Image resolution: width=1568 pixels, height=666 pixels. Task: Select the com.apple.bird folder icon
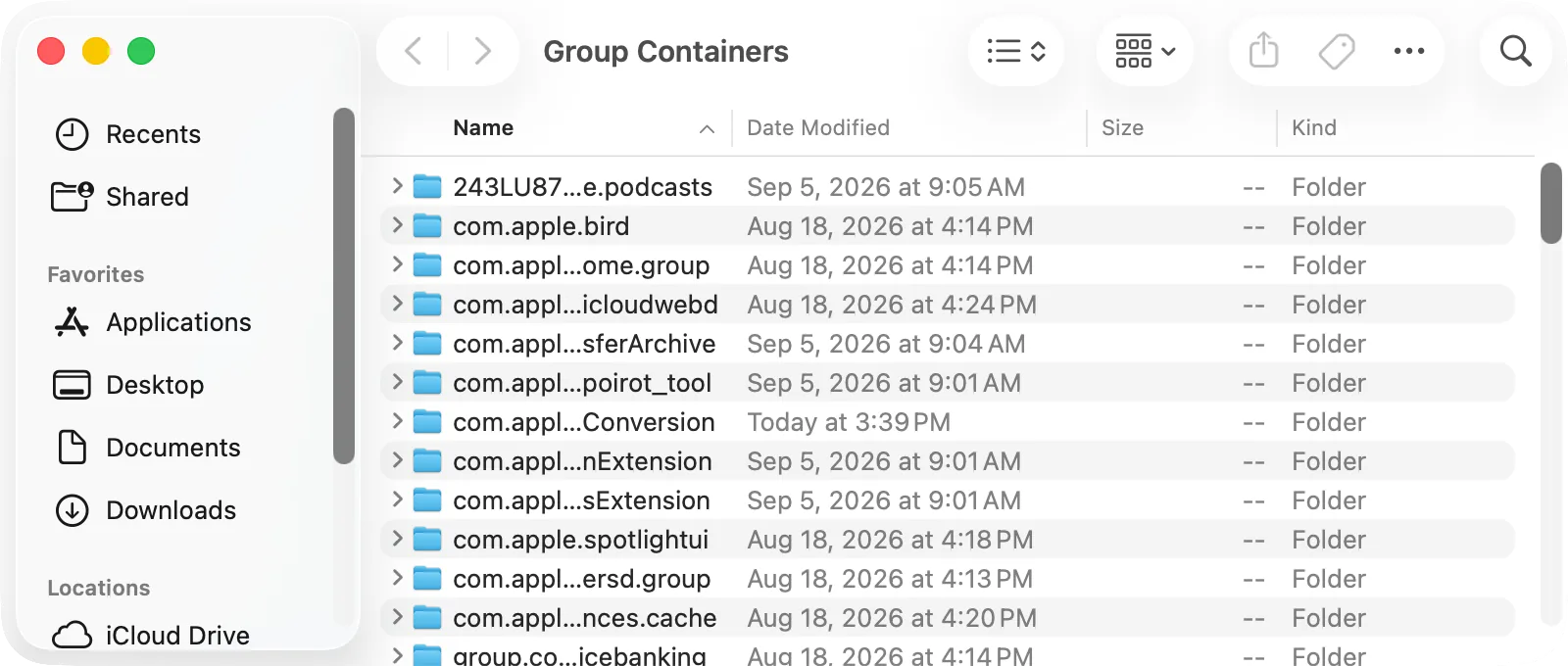[x=427, y=225]
